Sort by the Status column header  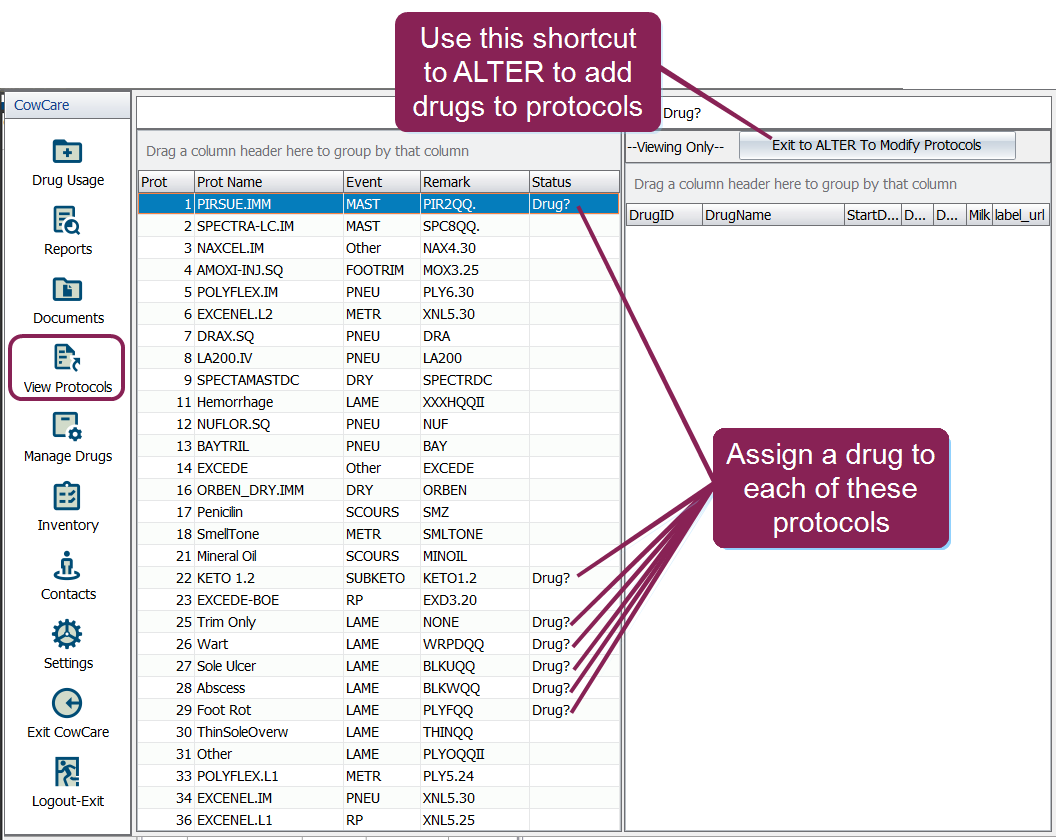tap(572, 182)
